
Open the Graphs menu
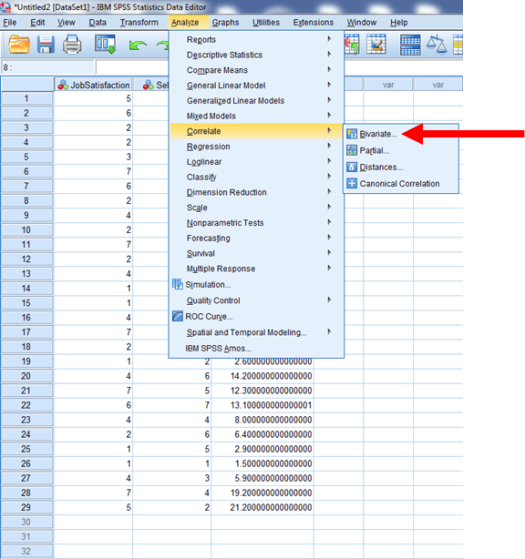pyautogui.click(x=225, y=22)
